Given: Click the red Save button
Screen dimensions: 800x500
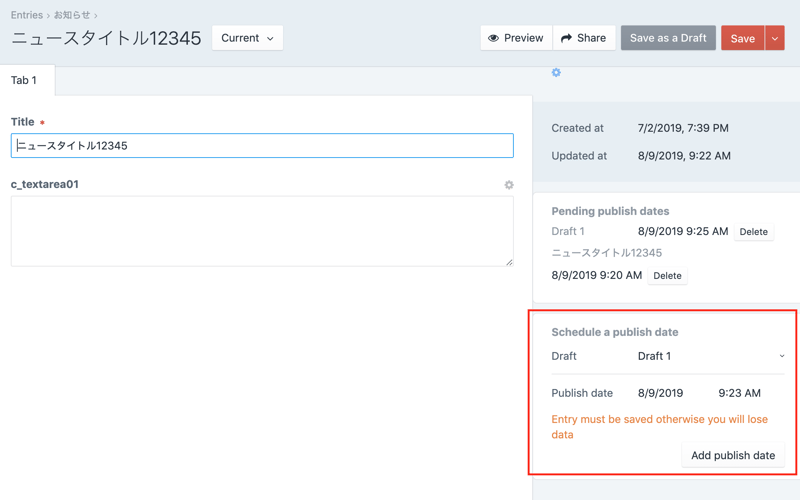Looking at the screenshot, I should point(742,38).
